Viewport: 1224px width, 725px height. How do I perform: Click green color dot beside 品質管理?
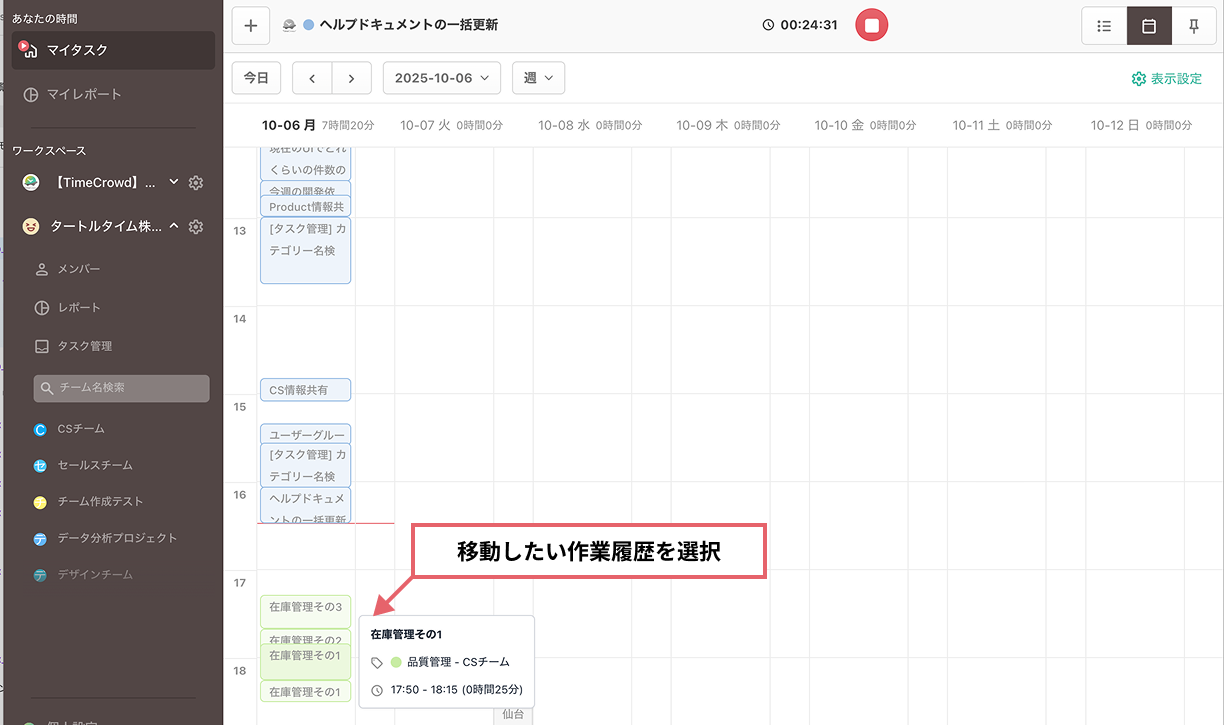[x=396, y=662]
